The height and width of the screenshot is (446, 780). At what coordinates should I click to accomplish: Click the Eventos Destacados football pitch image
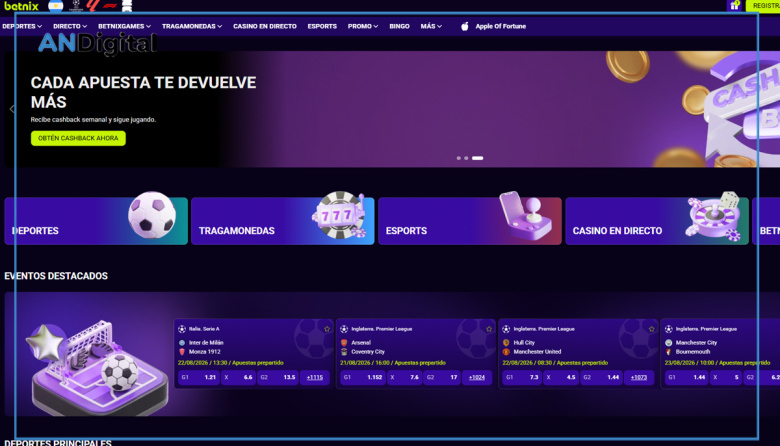coord(98,368)
